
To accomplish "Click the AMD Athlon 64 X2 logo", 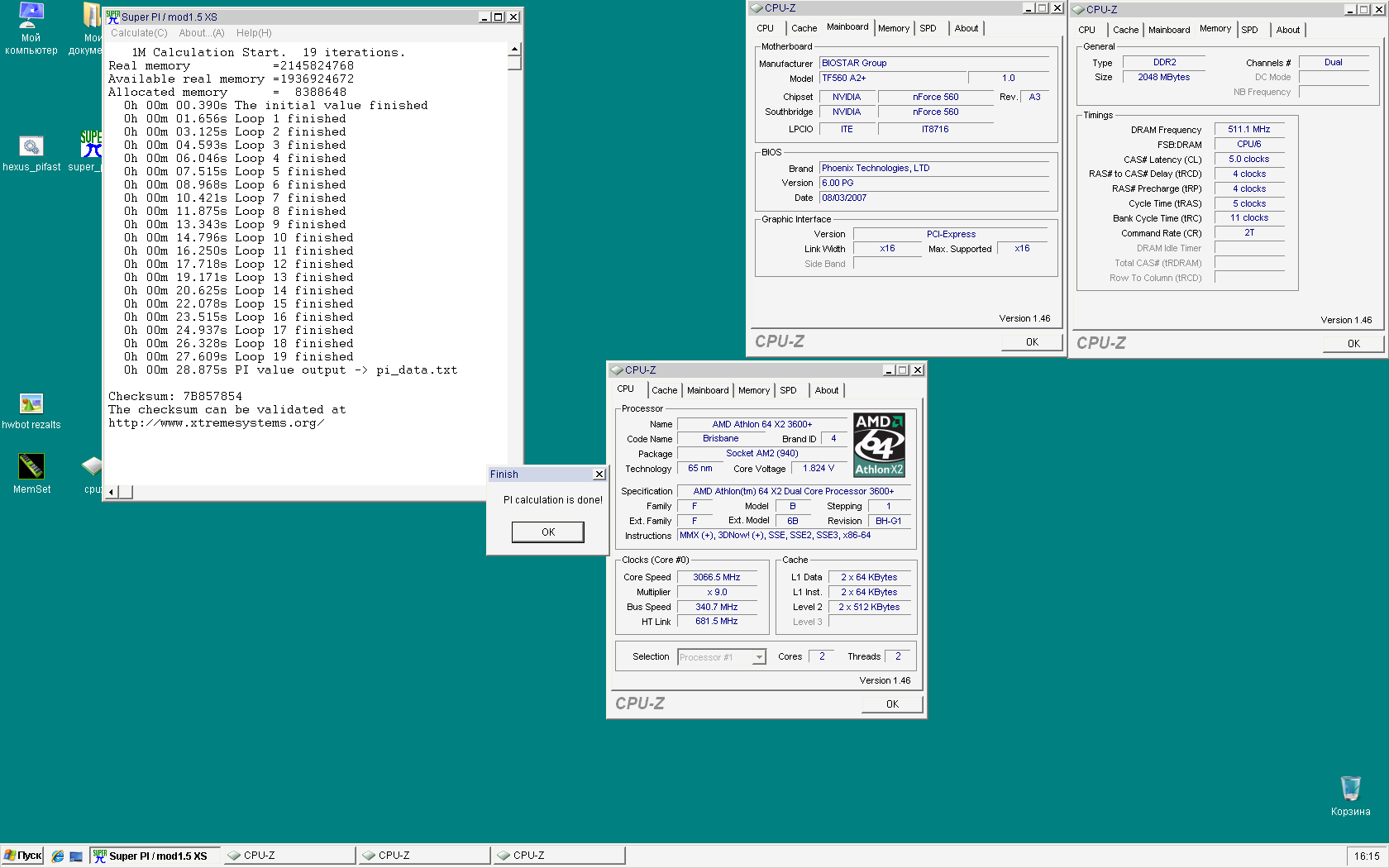I will 879,445.
